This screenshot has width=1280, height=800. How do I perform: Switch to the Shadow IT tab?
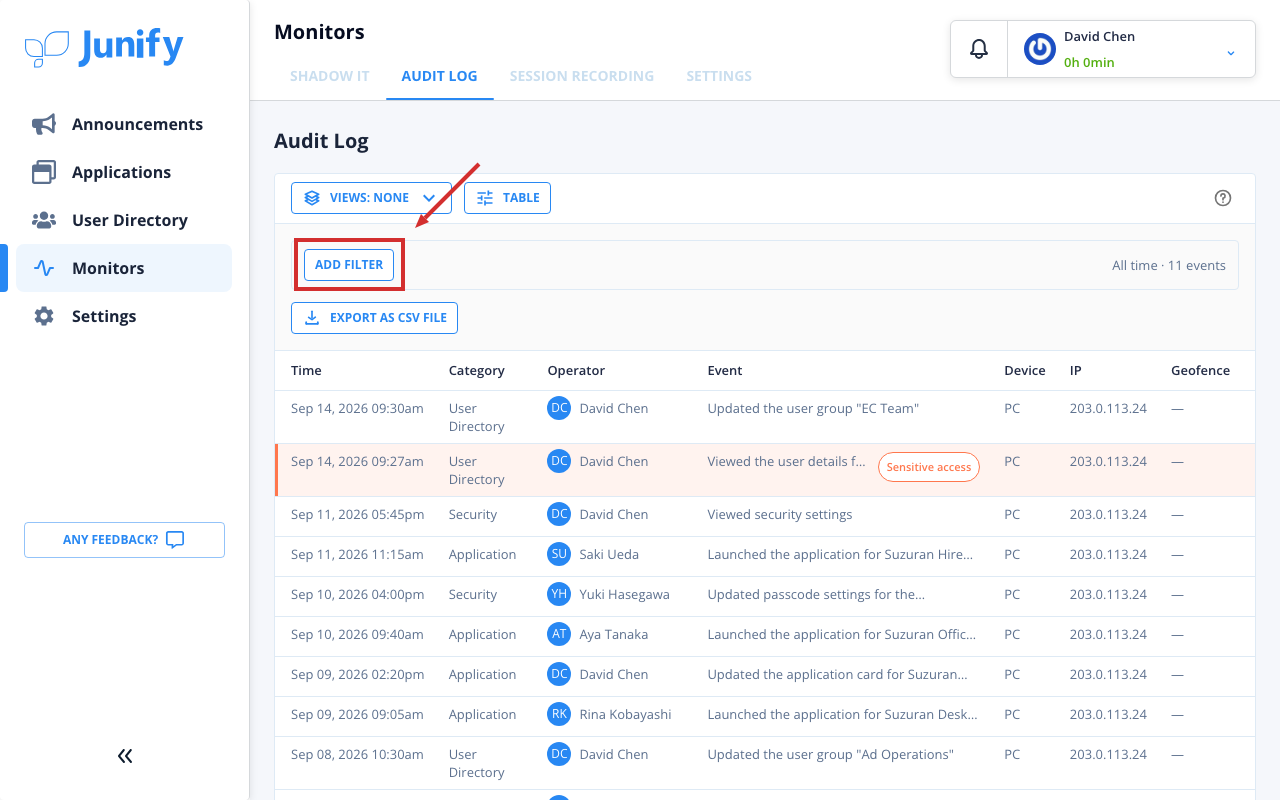330,76
